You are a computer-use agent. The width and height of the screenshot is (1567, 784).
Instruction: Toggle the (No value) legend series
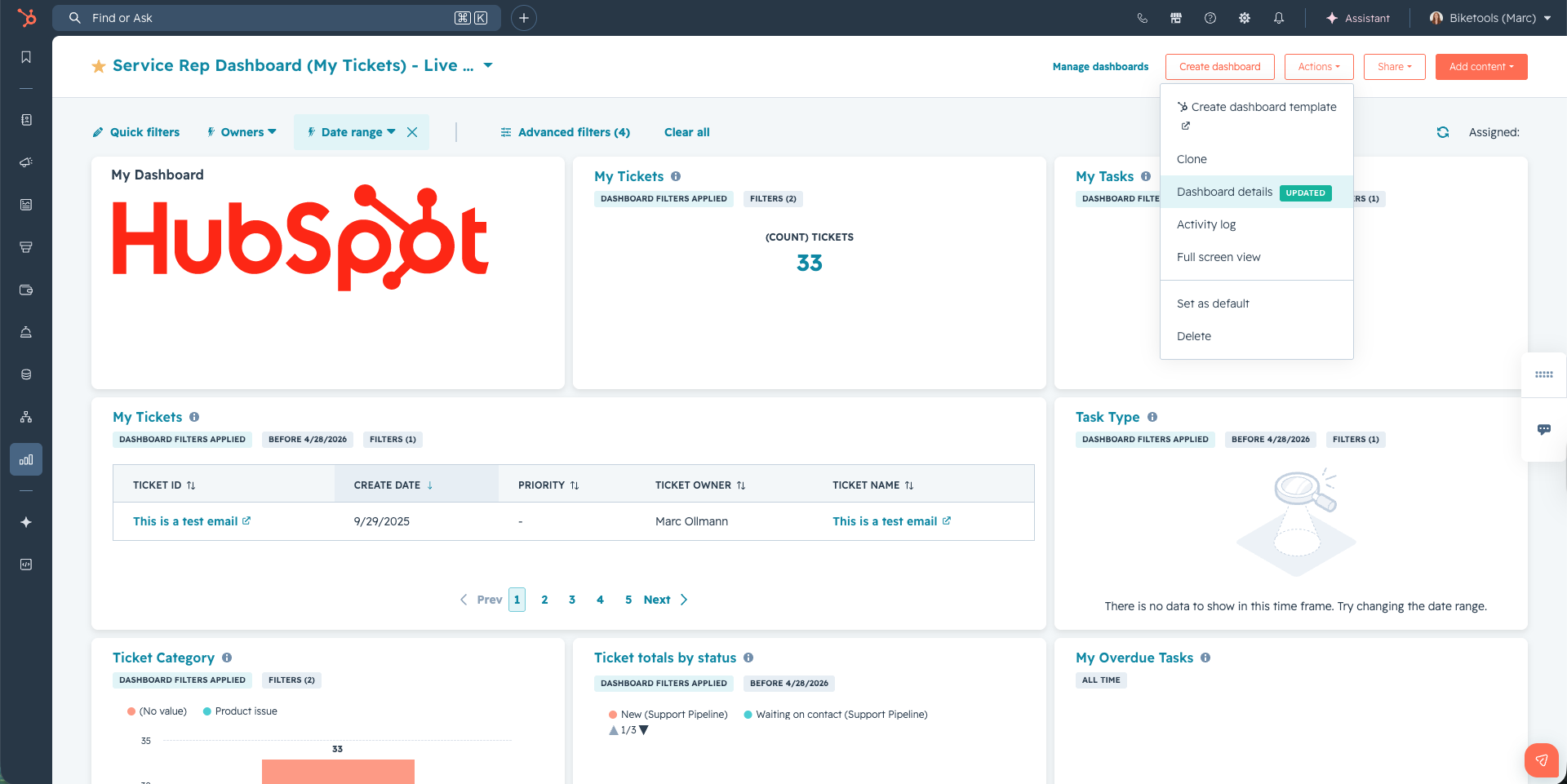click(x=157, y=711)
